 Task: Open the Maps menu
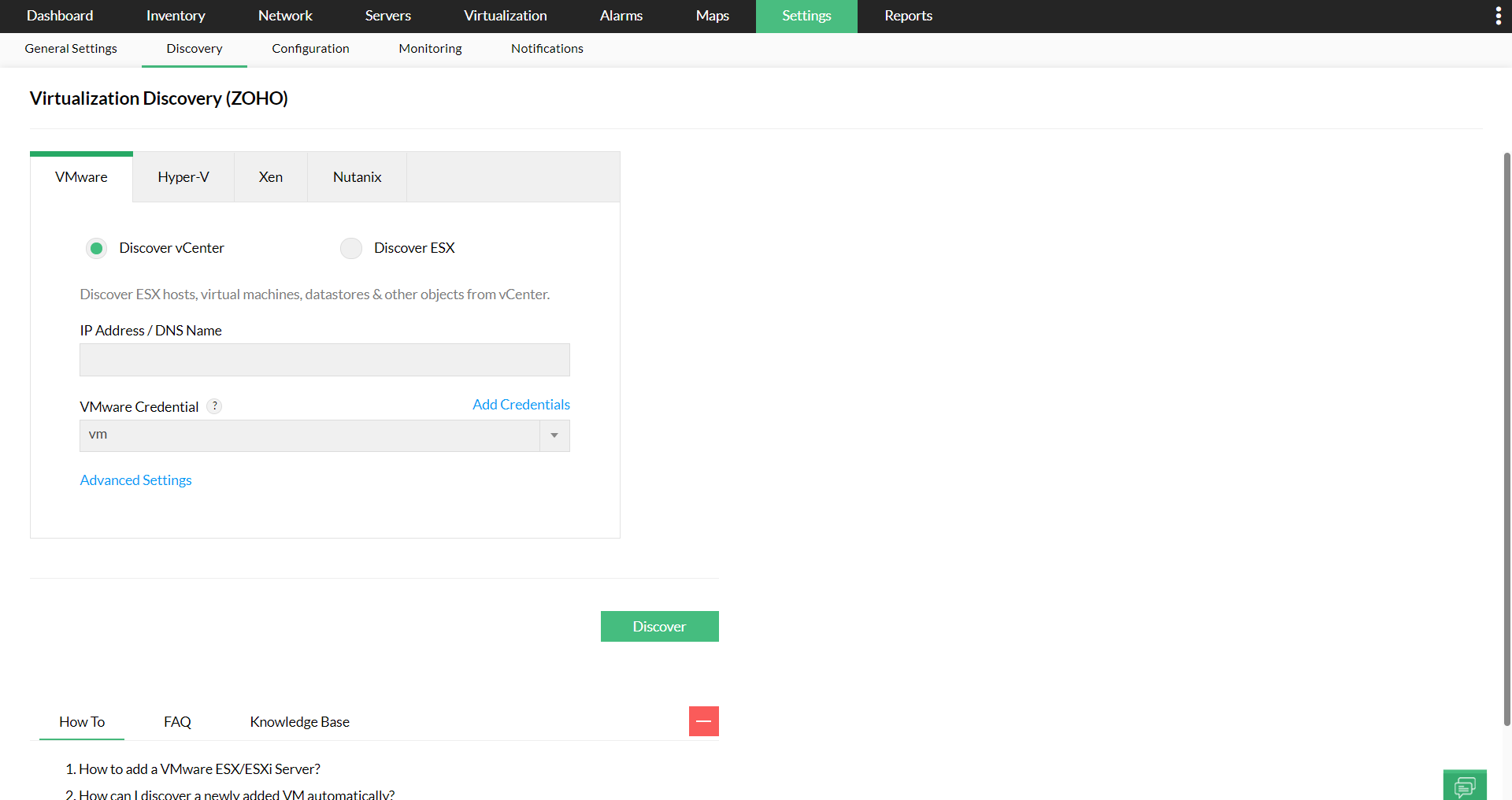(713, 16)
